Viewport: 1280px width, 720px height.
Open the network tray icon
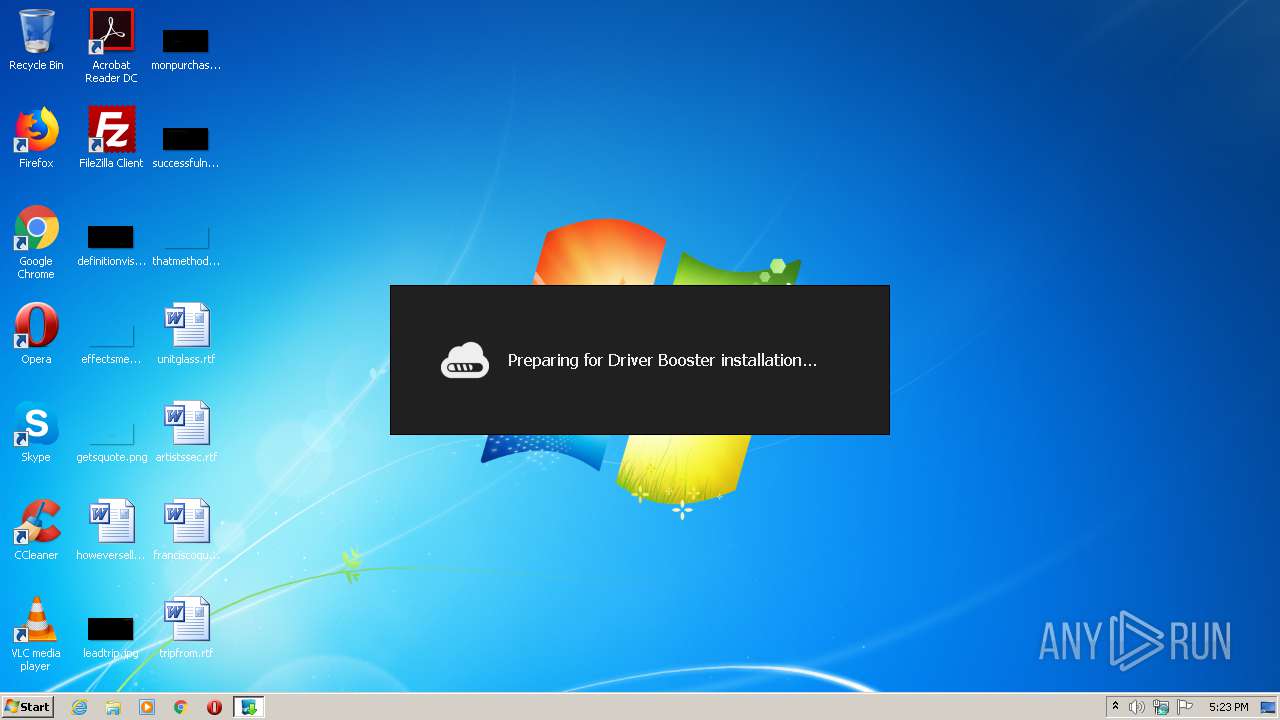[x=1161, y=707]
